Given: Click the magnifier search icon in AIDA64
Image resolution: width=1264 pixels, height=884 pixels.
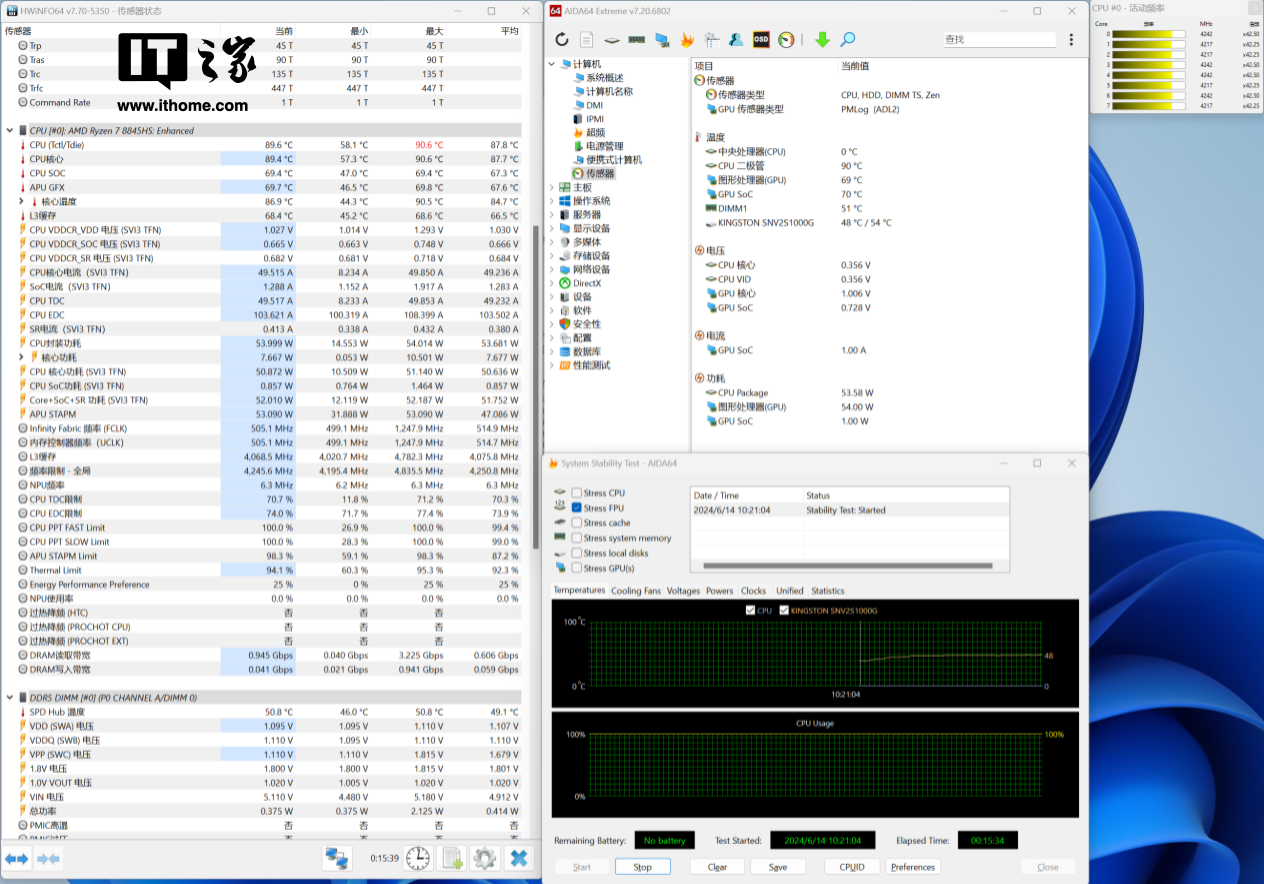Looking at the screenshot, I should (847, 40).
